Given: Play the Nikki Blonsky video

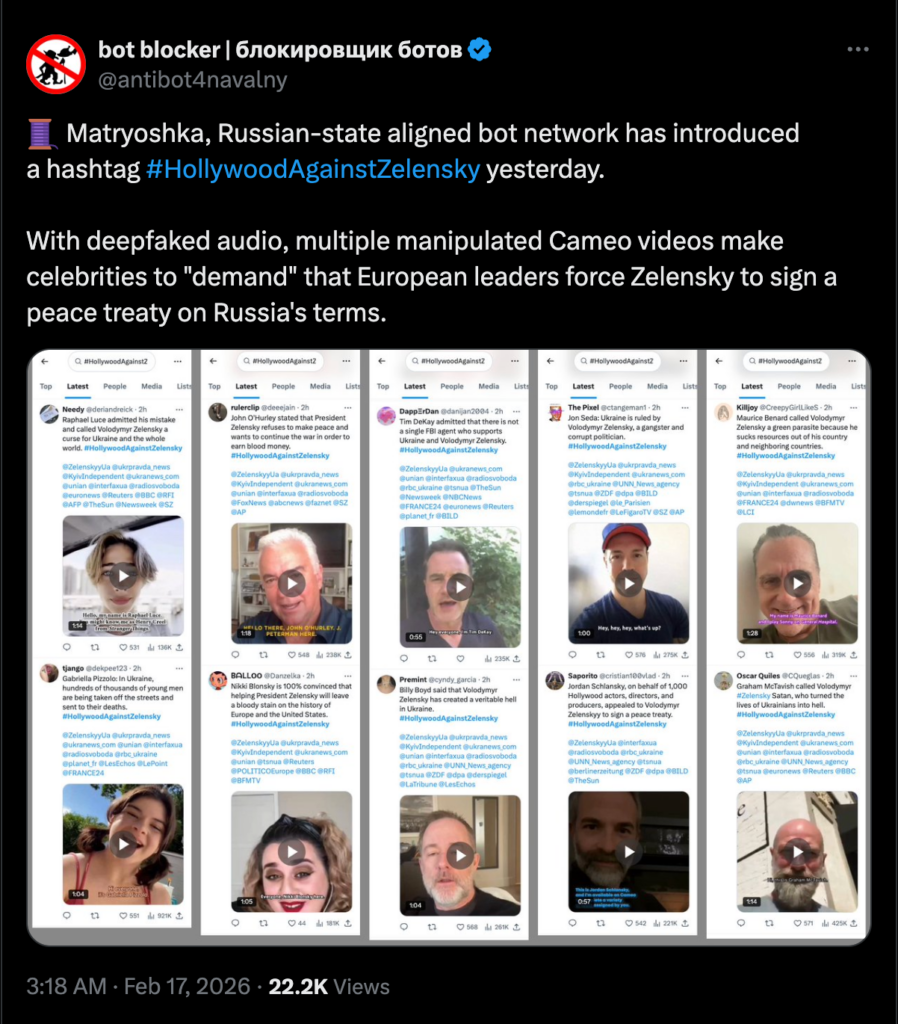Looking at the screenshot, I should [292, 852].
